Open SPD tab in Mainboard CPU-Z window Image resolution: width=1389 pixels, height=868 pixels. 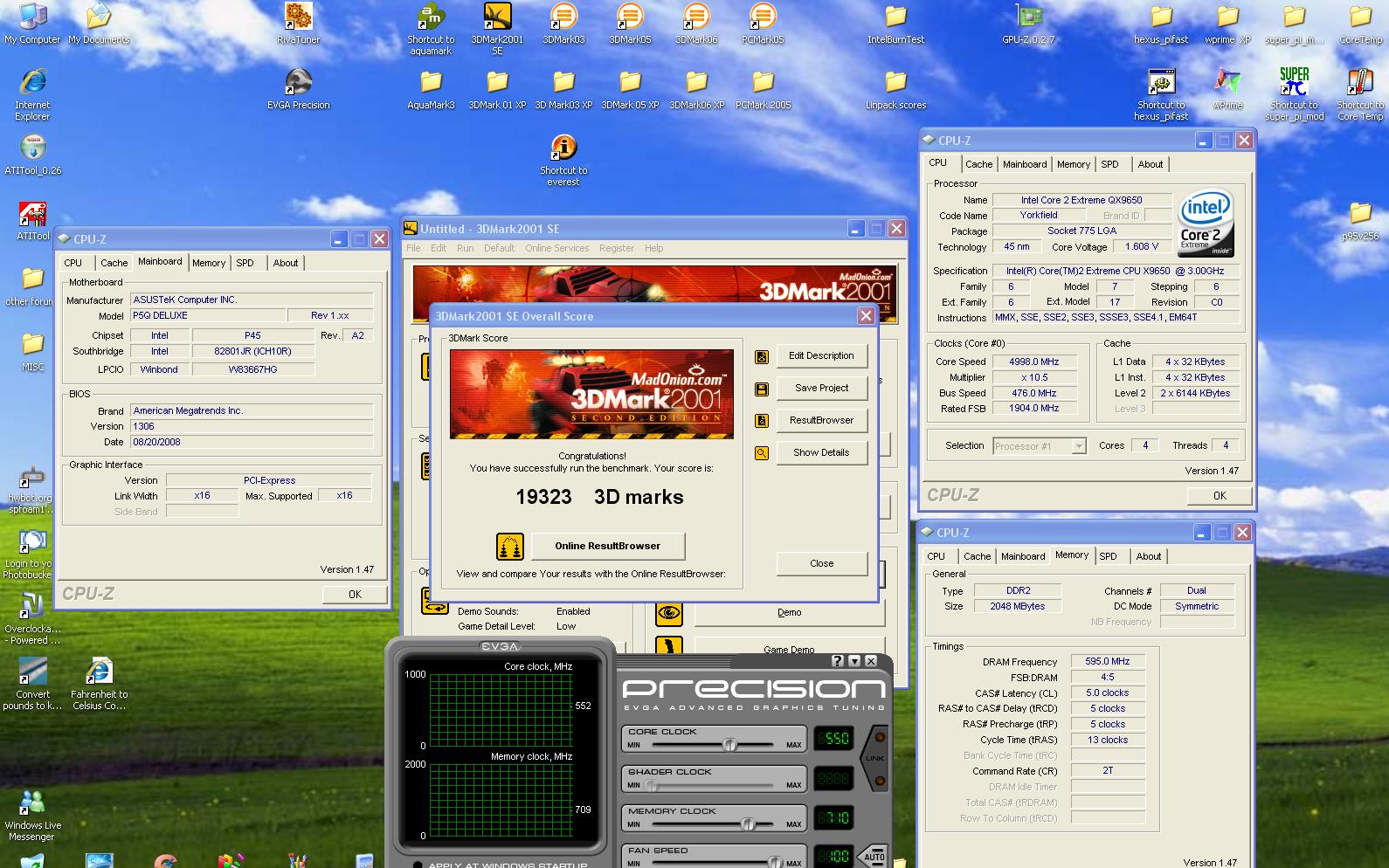click(x=245, y=263)
